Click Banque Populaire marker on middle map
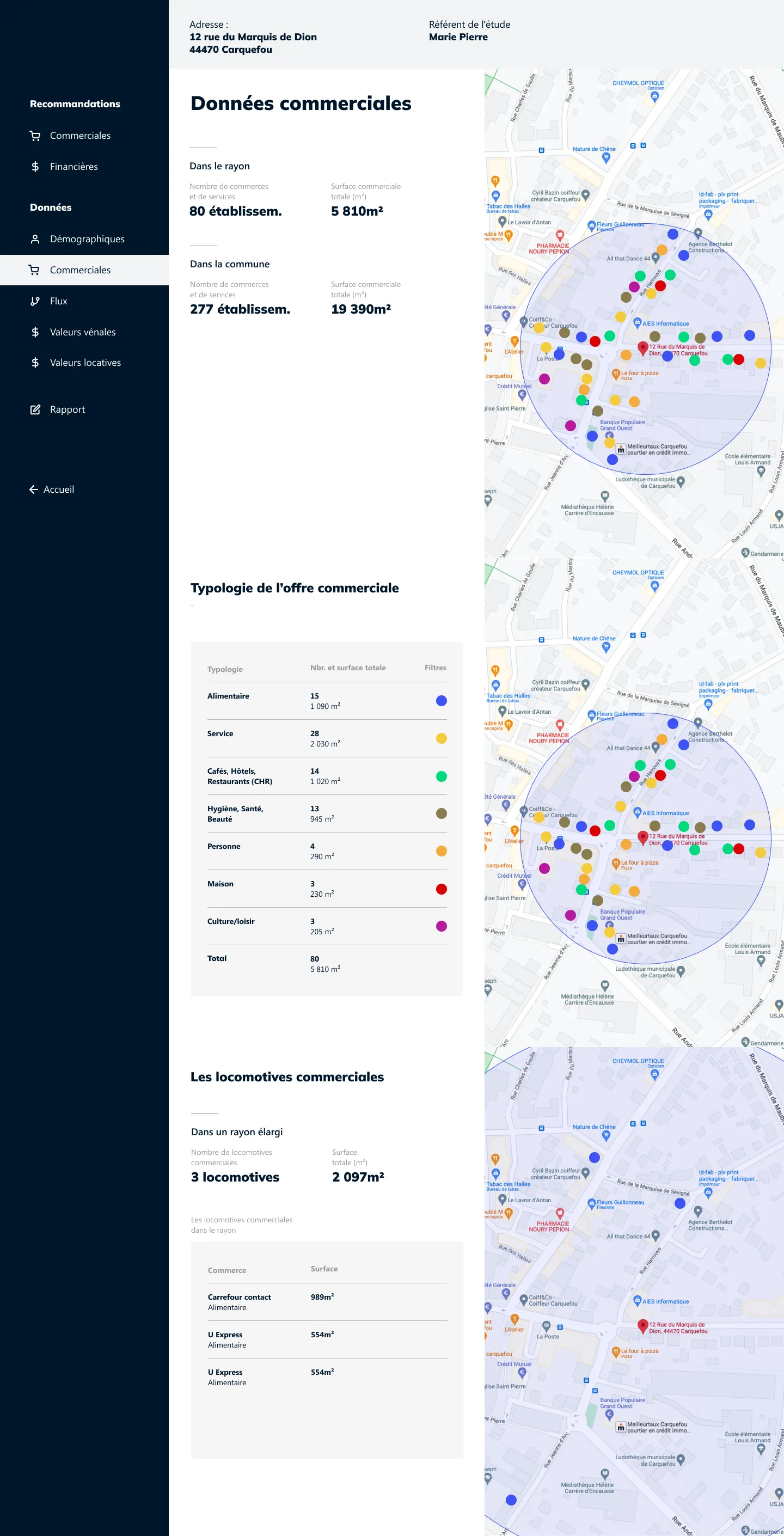Screen dimensions: 784x1536 click(609, 925)
